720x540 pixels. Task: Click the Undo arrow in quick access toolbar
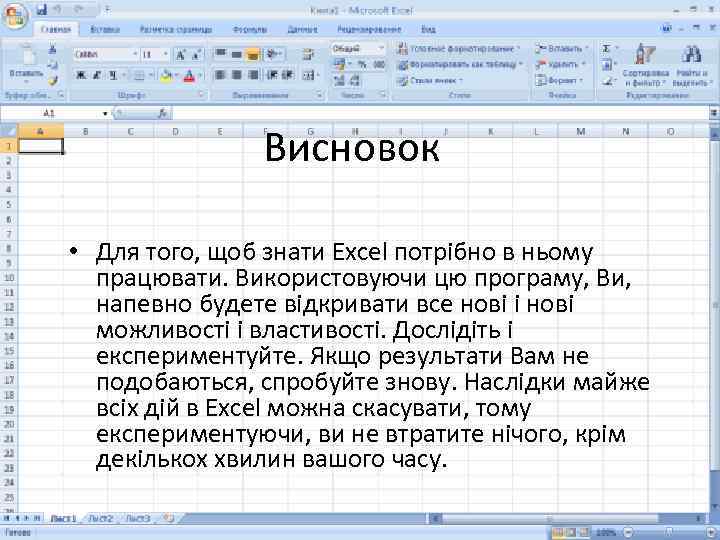(x=57, y=9)
